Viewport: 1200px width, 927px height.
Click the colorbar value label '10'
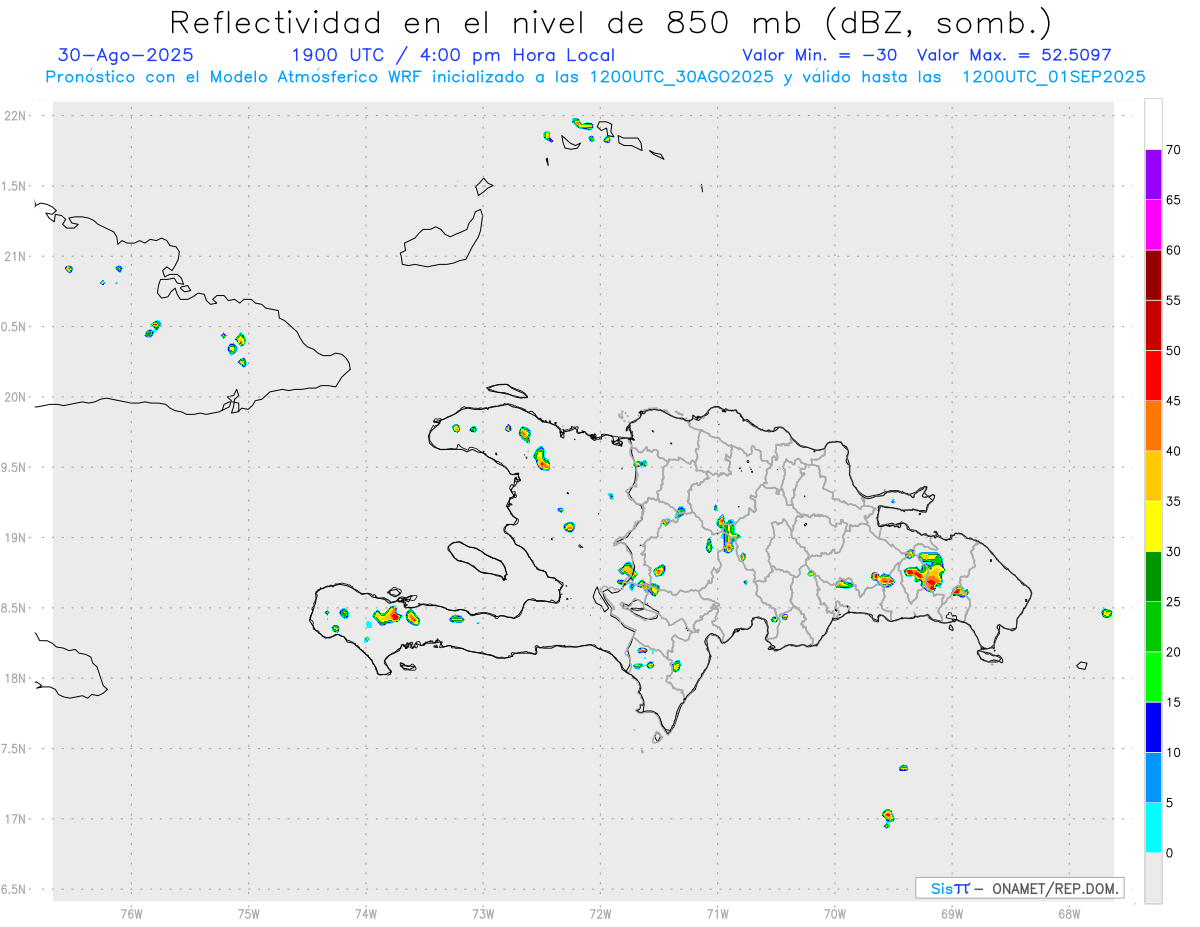tap(1173, 753)
